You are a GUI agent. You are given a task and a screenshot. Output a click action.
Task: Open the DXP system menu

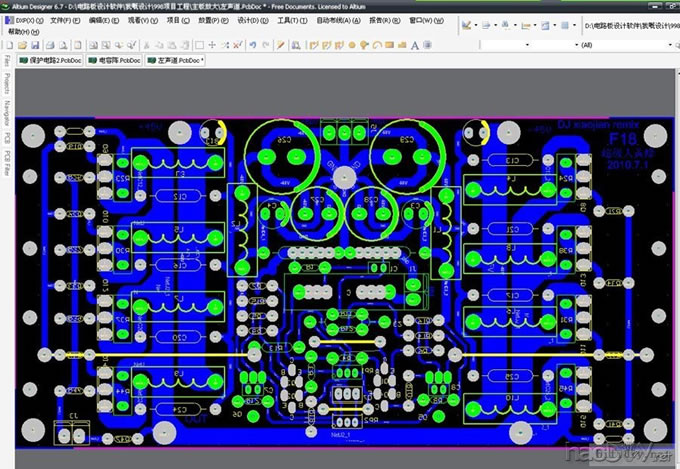23,20
